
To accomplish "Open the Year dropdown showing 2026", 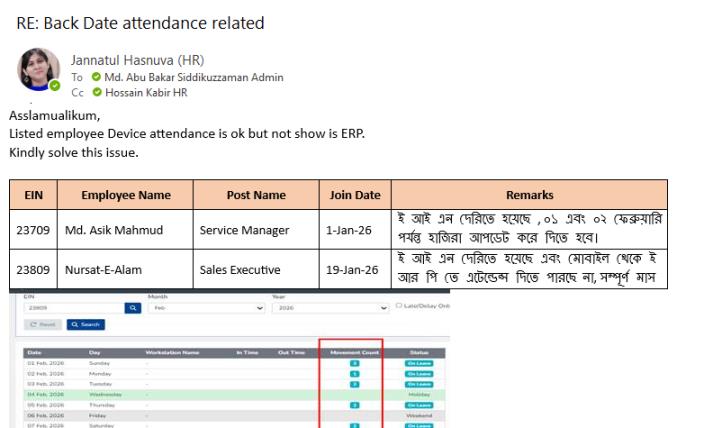I will point(330,310).
